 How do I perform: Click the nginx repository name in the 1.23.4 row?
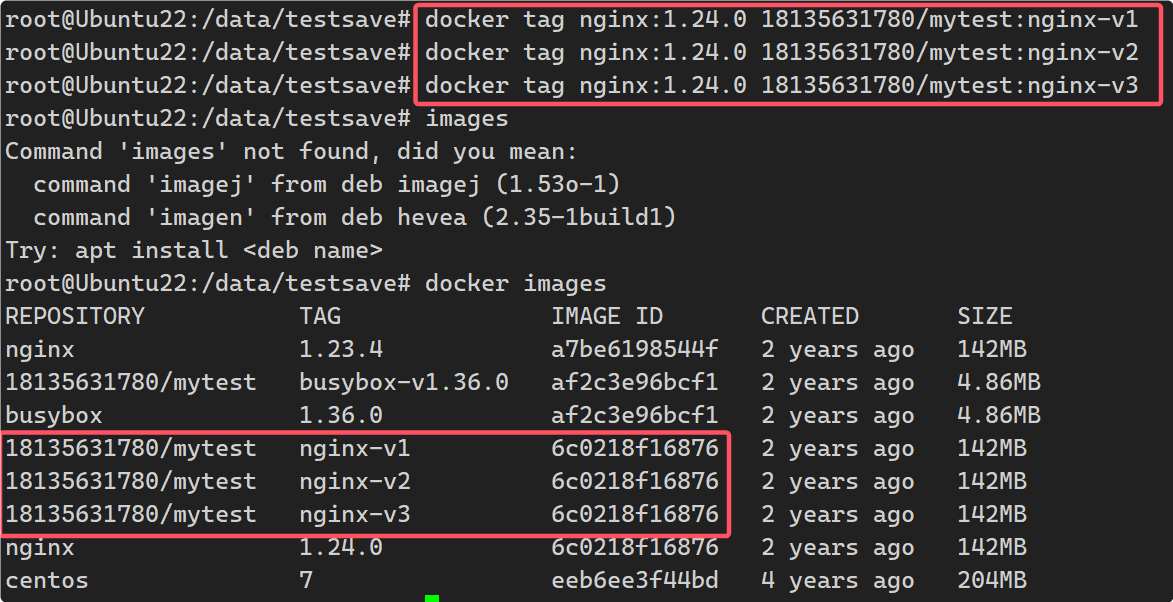(40, 349)
